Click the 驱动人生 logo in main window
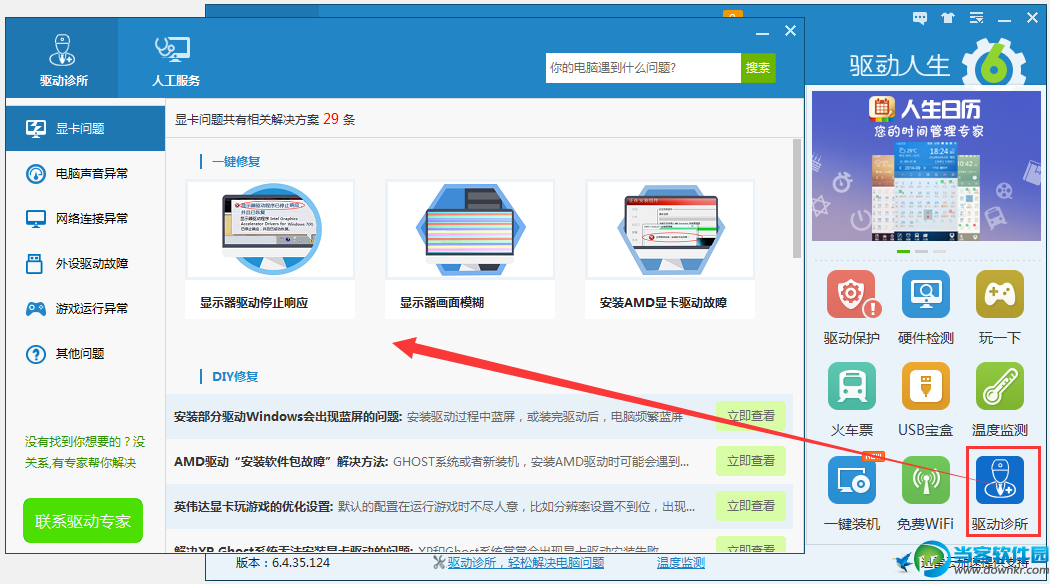Viewport: 1050px width, 584px height. (x=936, y=66)
